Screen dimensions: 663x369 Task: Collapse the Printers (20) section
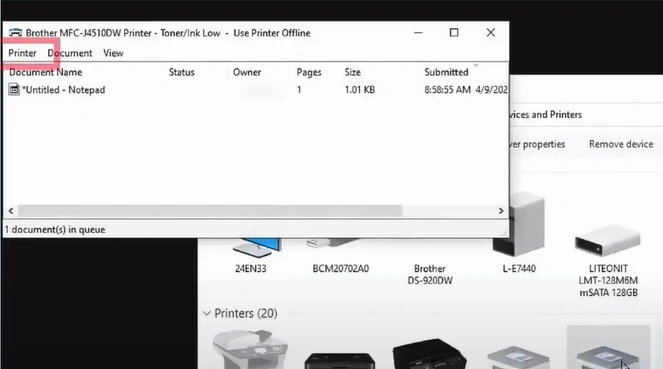point(207,314)
